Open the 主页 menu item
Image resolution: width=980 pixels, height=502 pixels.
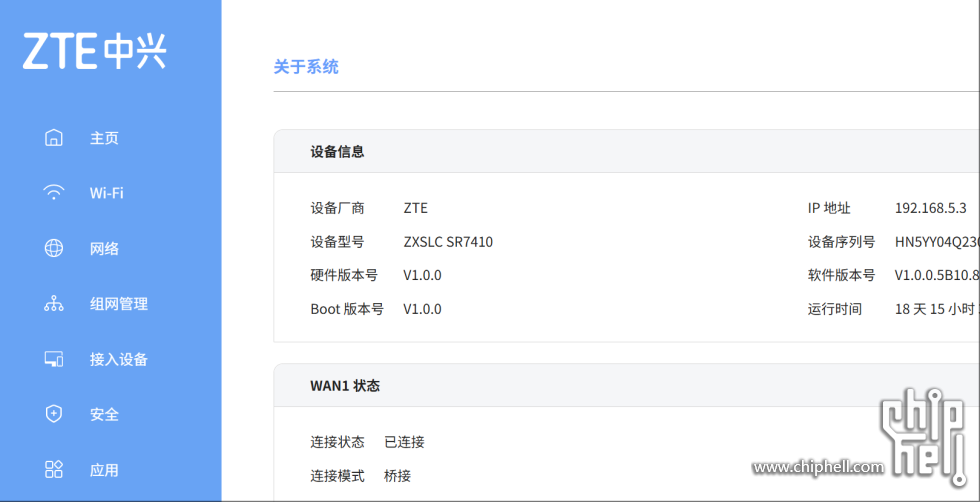(104, 138)
